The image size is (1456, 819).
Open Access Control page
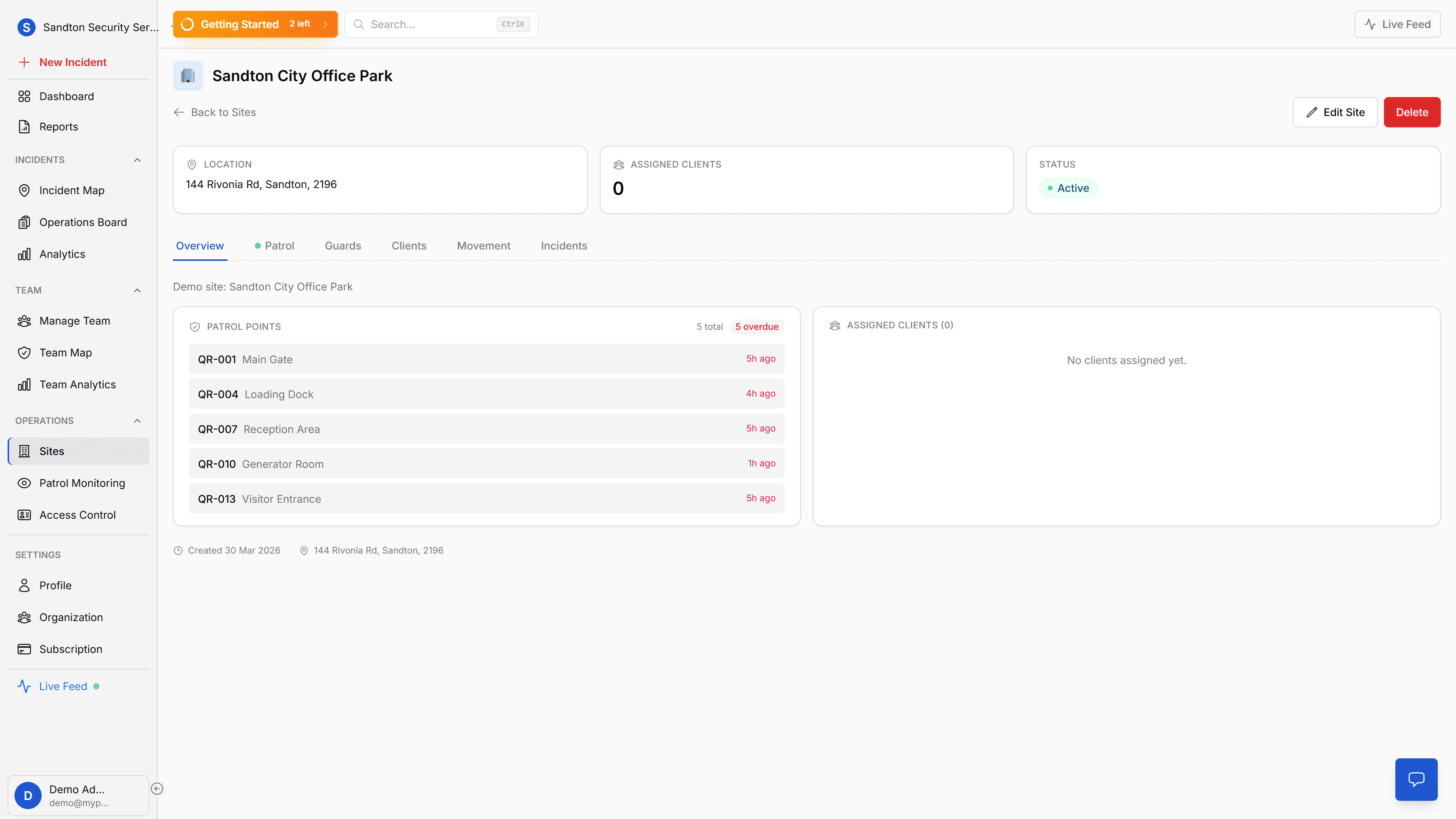(x=77, y=515)
